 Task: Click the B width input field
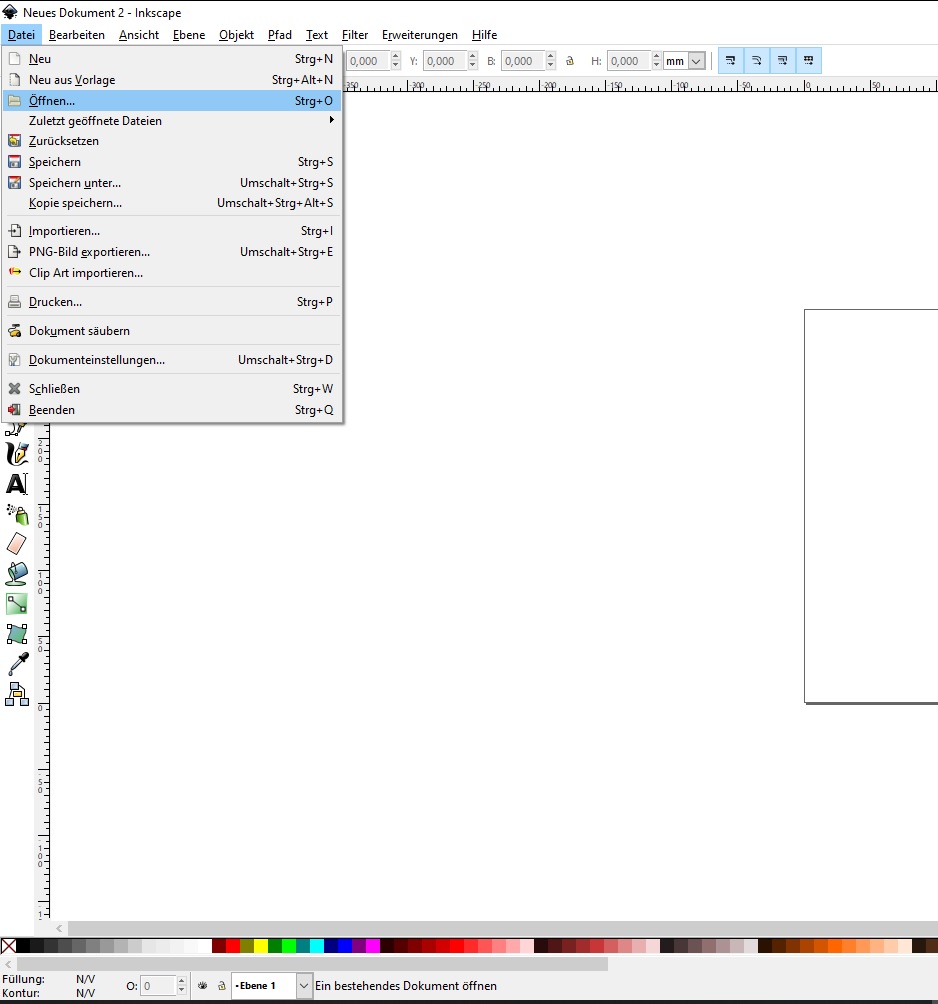(524, 61)
